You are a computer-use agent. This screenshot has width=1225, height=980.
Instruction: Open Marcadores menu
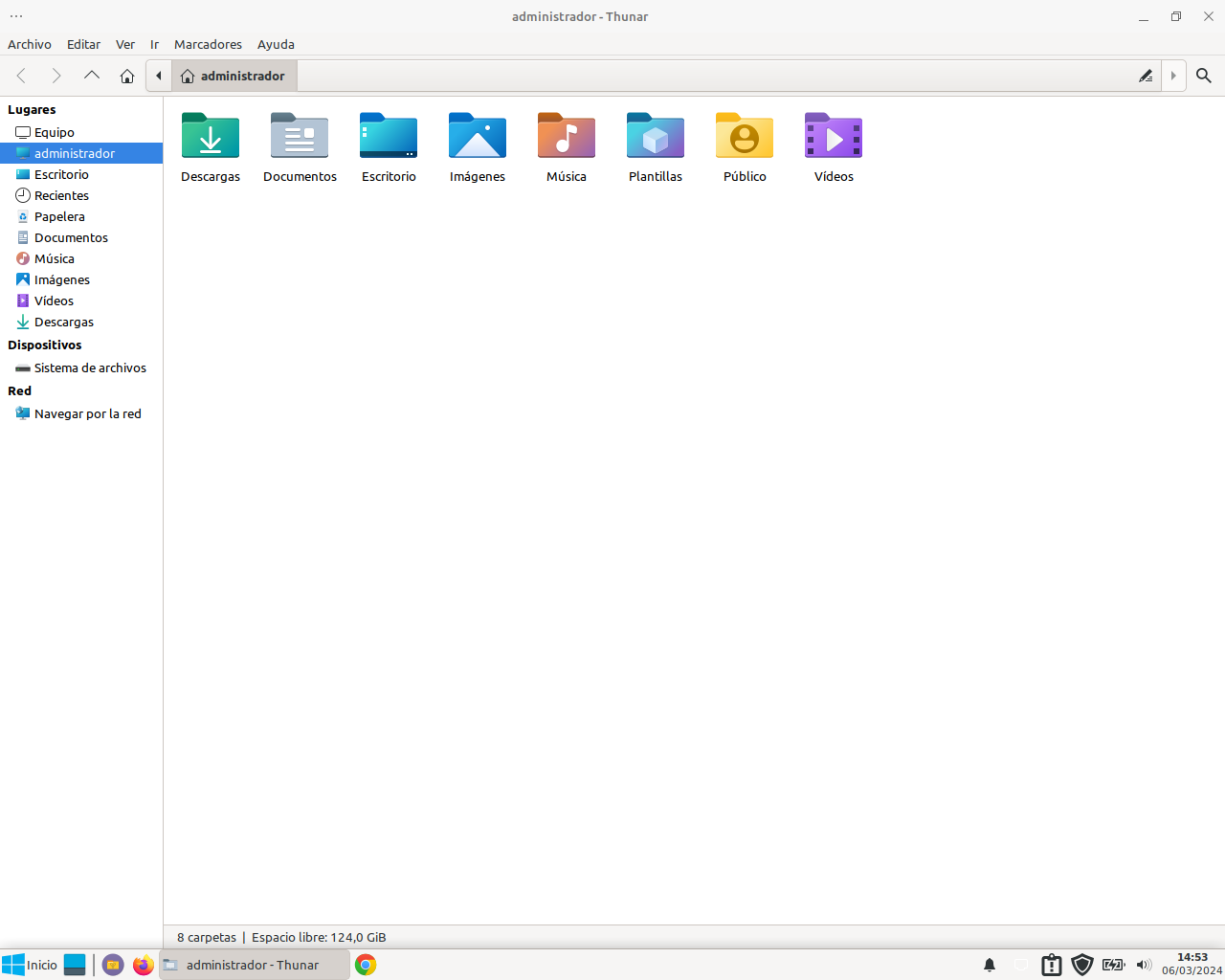point(208,44)
